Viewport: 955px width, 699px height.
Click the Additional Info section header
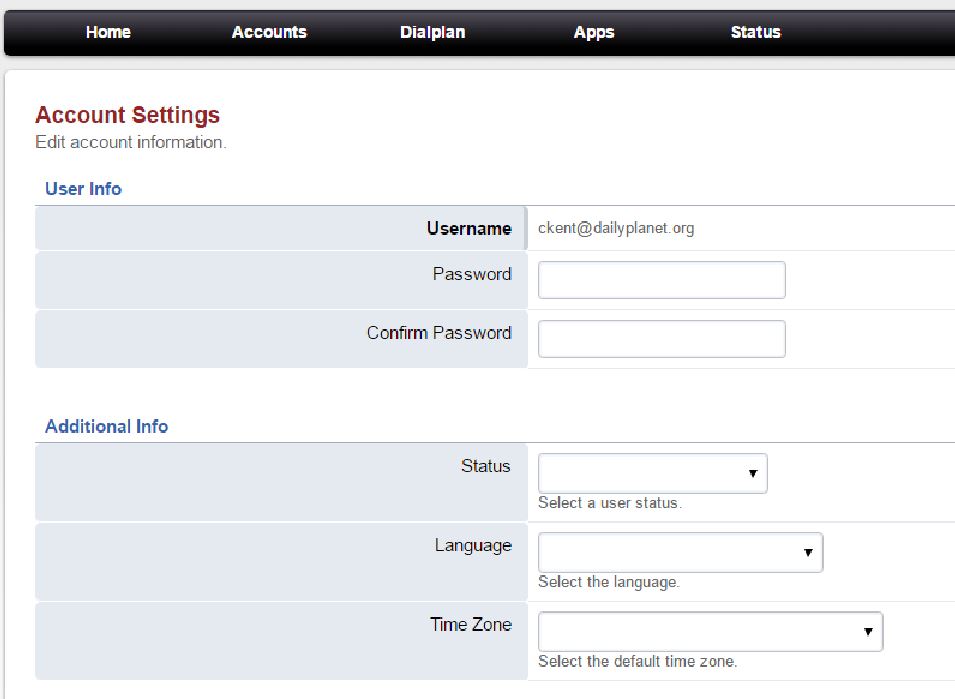(106, 426)
